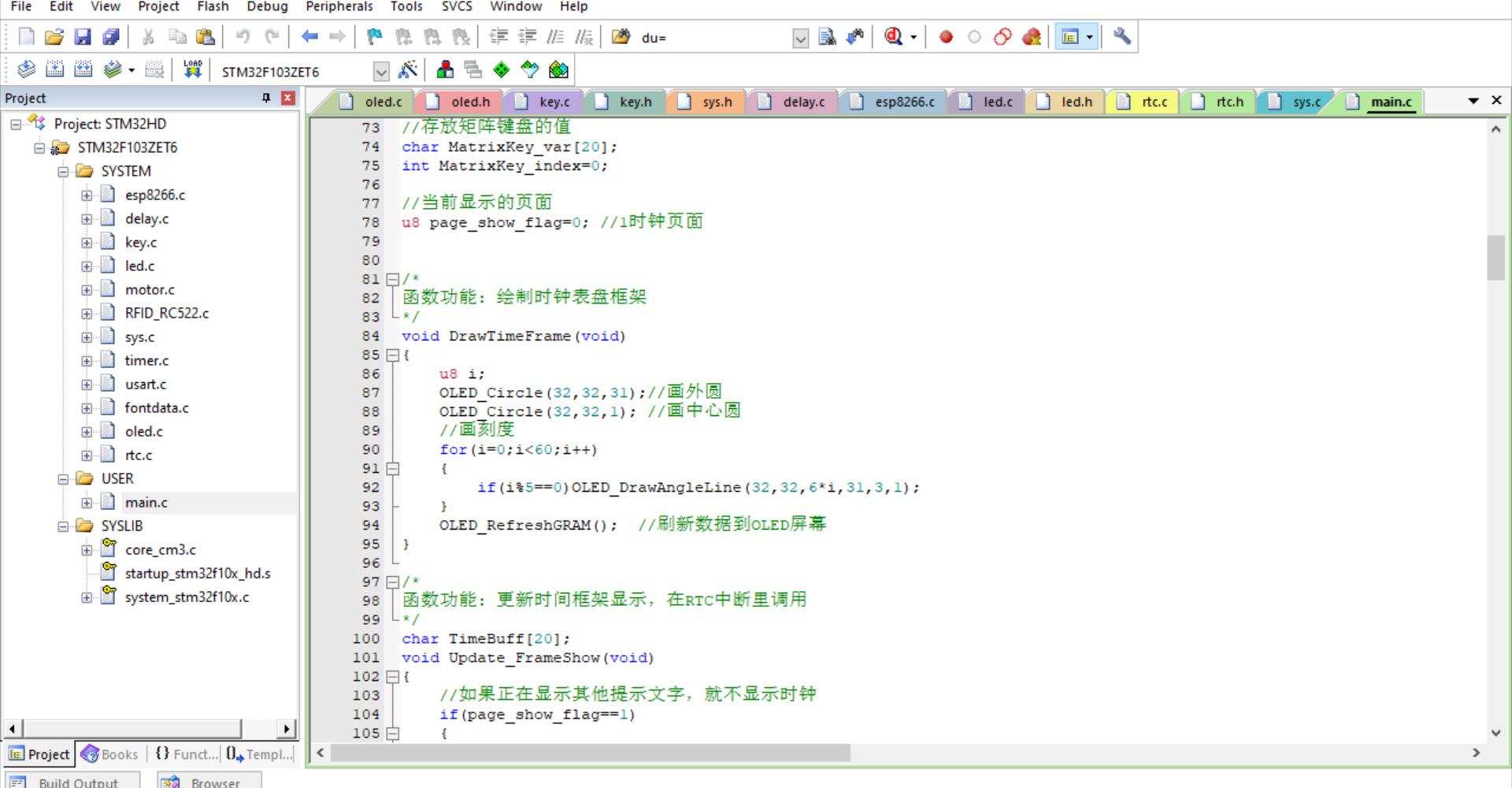Insert breakpoint red circle icon

tap(946, 37)
